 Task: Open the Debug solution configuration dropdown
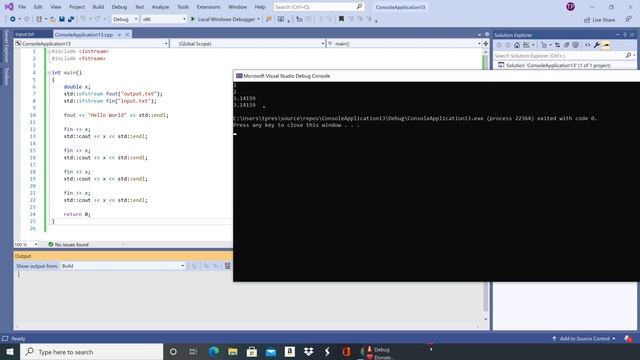tap(125, 19)
